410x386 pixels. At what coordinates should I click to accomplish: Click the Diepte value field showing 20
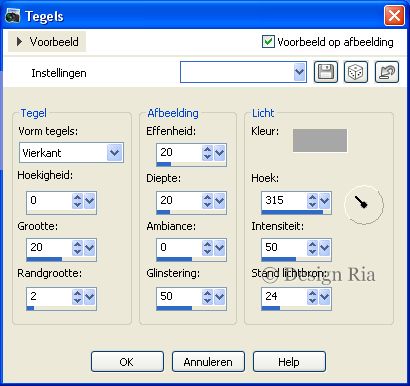click(179, 201)
